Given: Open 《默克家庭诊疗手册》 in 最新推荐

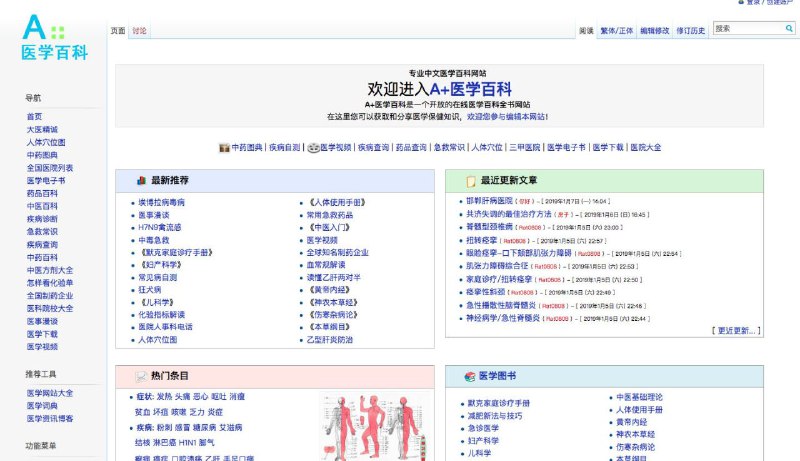Looking at the screenshot, I should click(x=176, y=252).
